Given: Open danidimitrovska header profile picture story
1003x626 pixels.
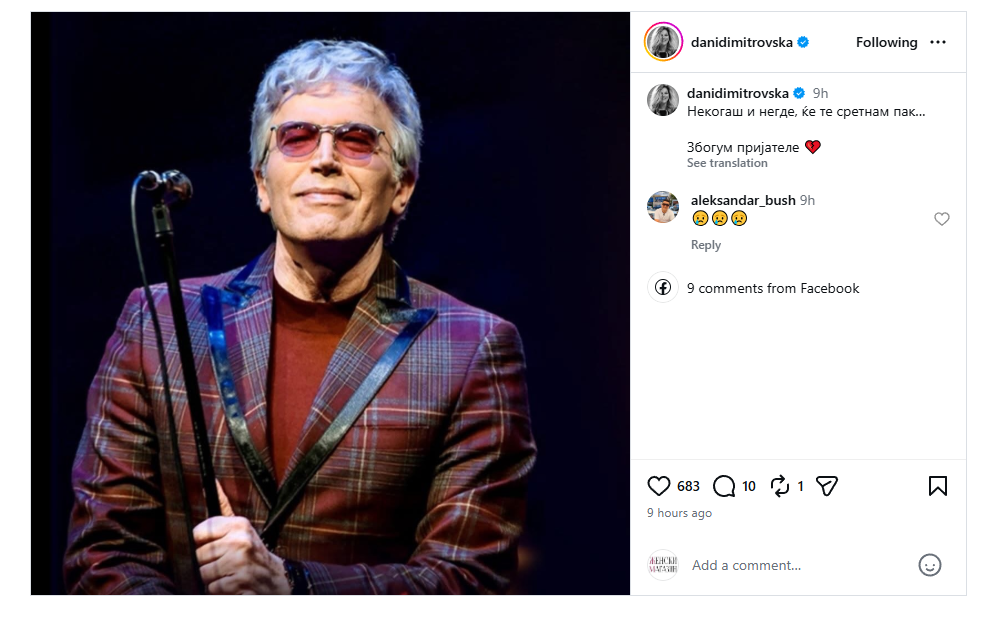Looking at the screenshot, I should point(663,42).
